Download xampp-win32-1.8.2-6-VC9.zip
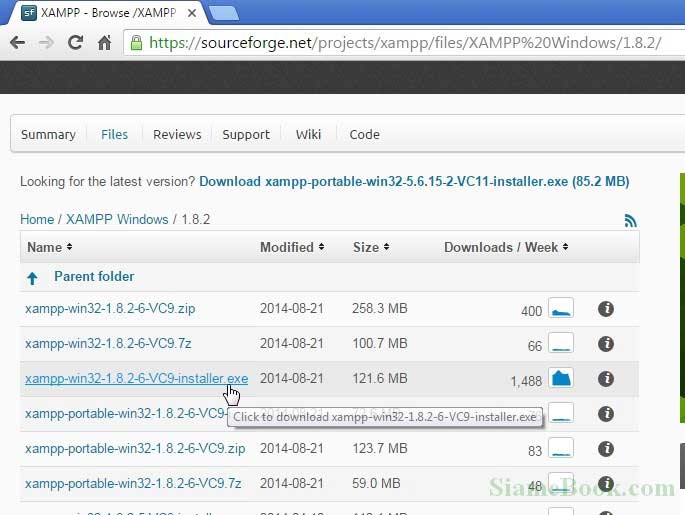 pos(110,309)
